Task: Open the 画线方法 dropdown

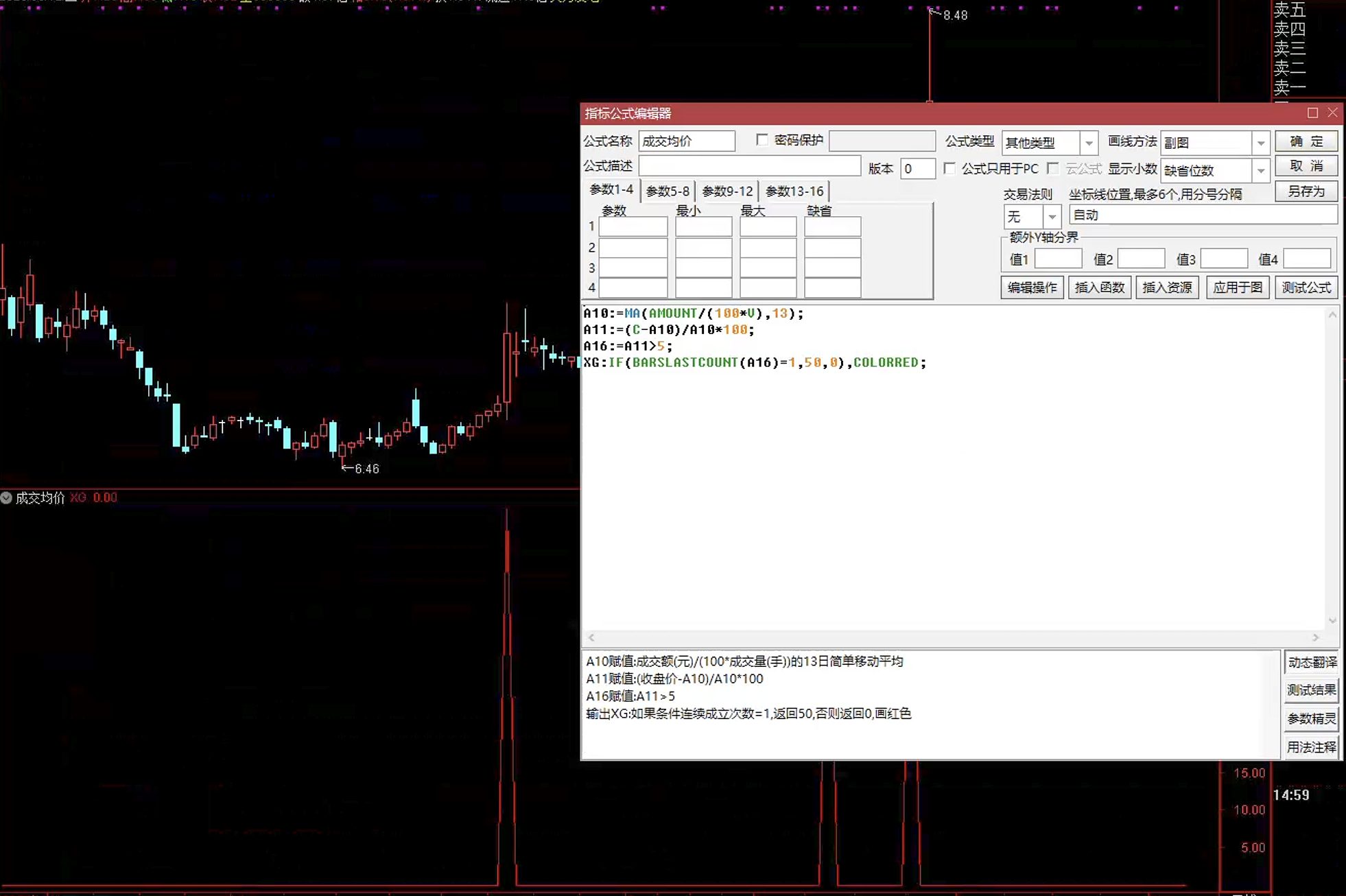Action: (x=1260, y=143)
